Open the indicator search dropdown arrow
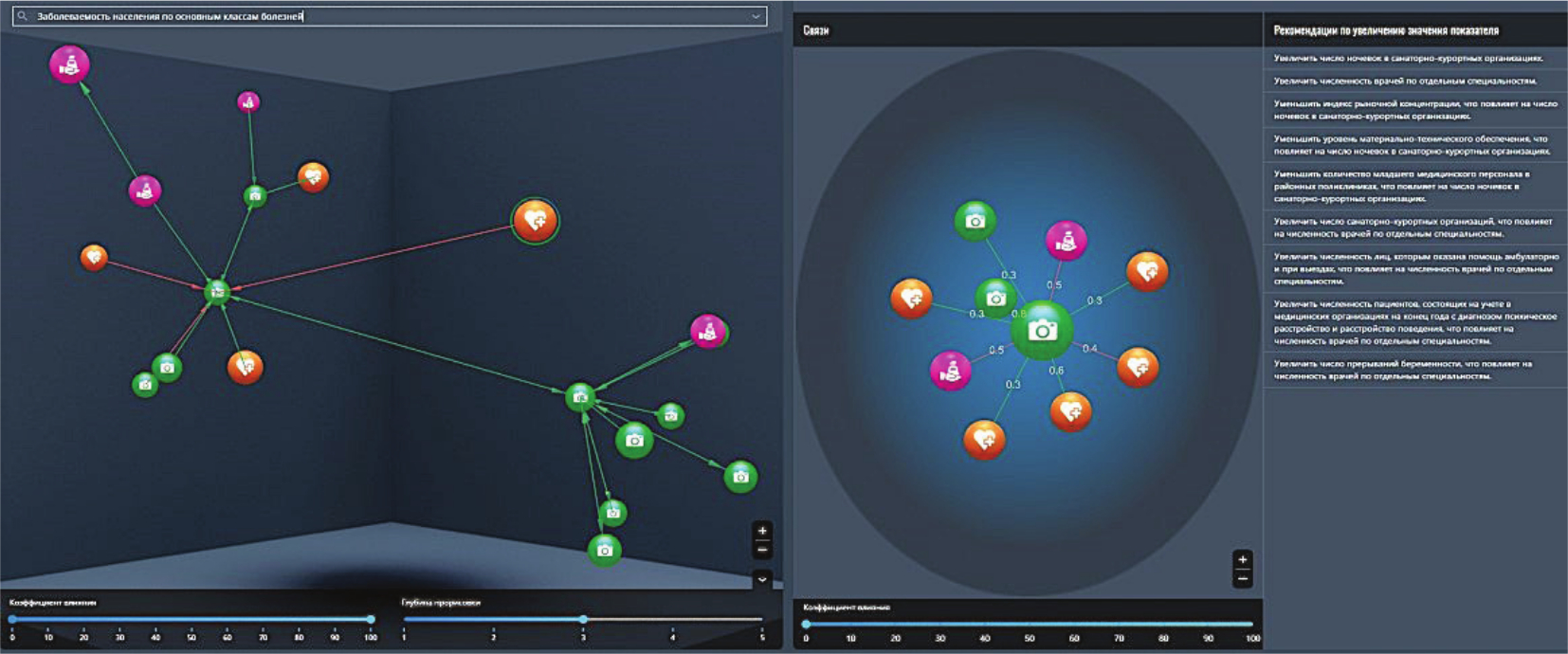 pos(756,16)
